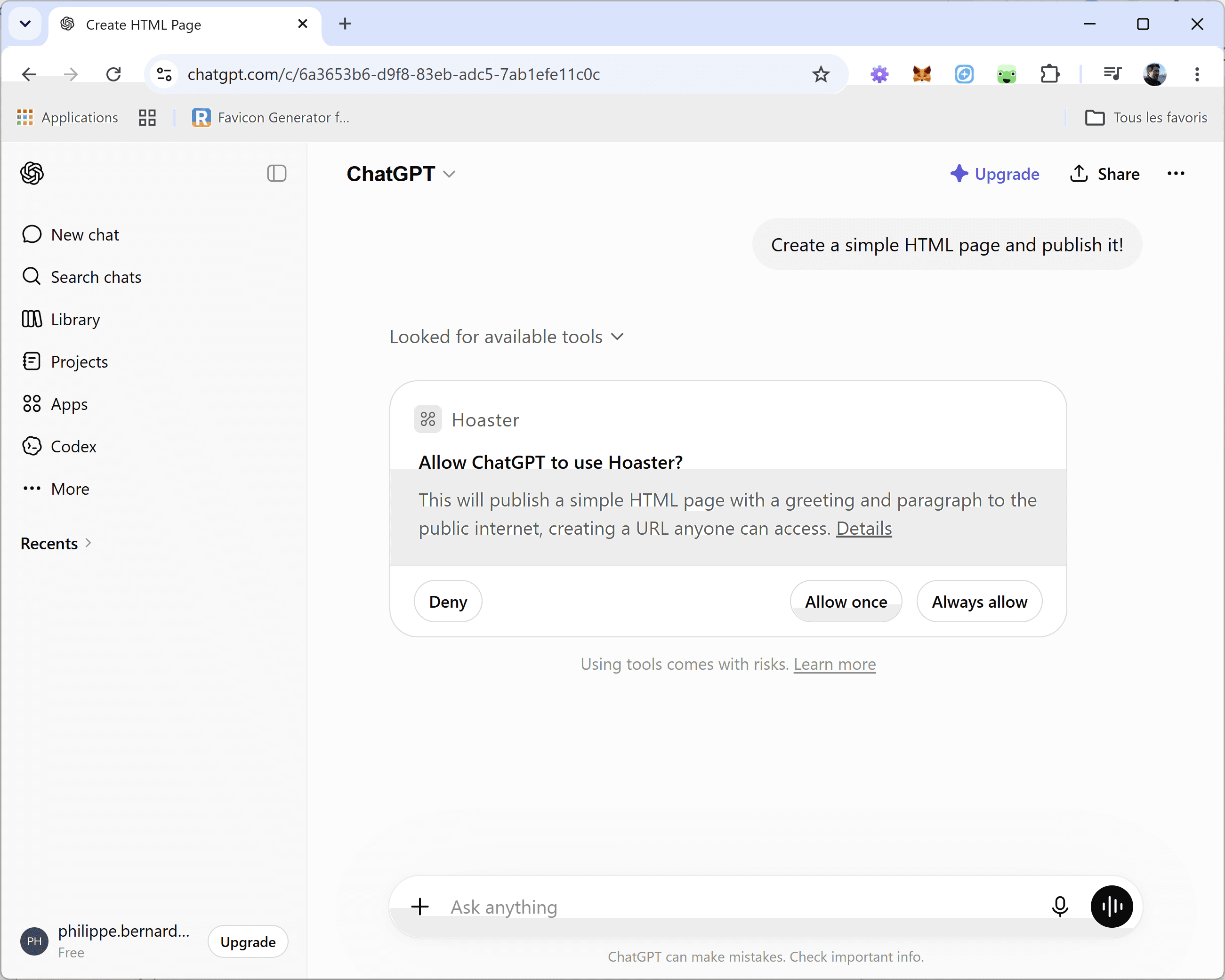Click the purple gear extension icon
This screenshot has width=1225, height=980.
pos(879,74)
